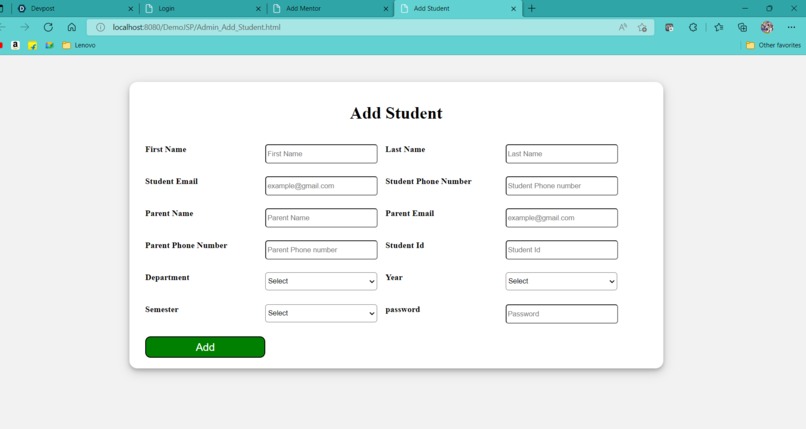Viewport: 806px width, 429px height.
Task: Click the 'Year' label text
Action: coord(394,277)
